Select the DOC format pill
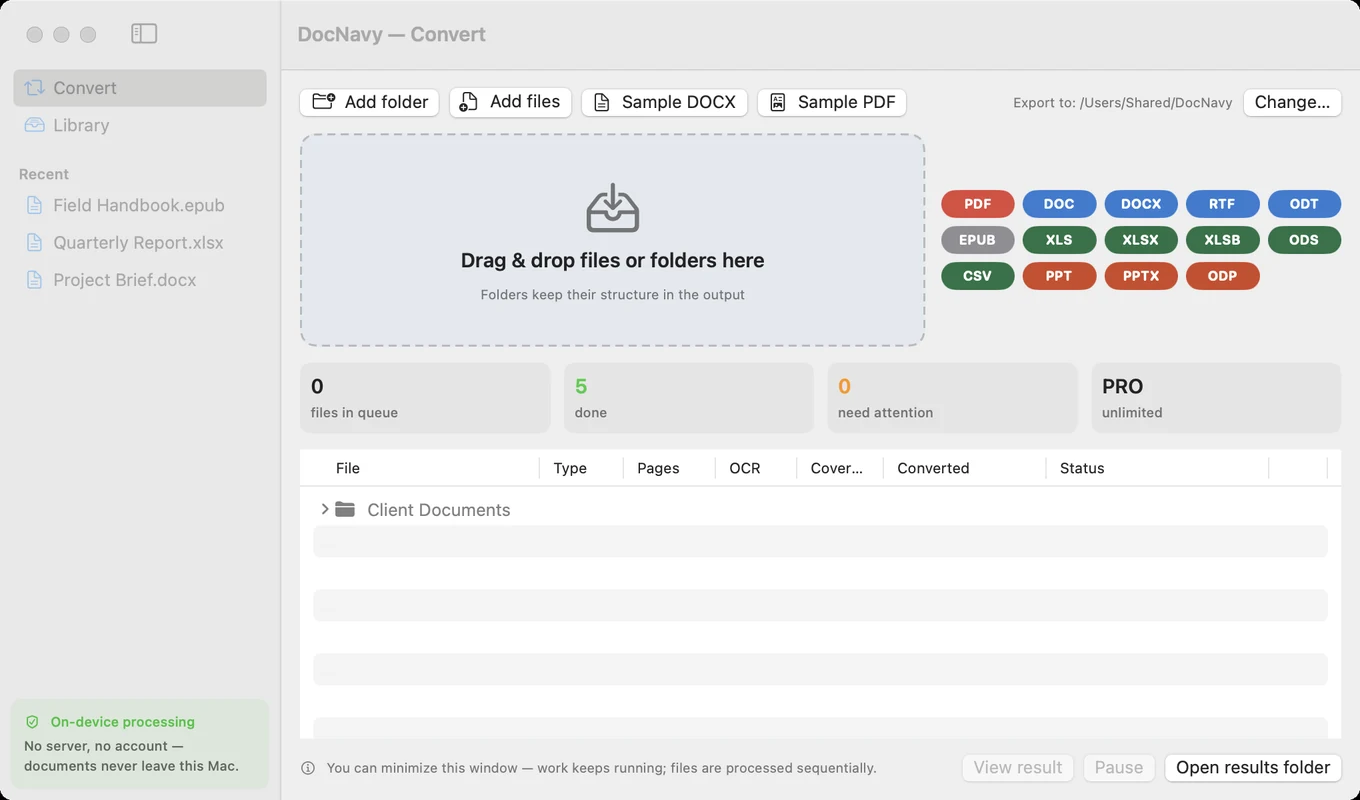This screenshot has width=1360, height=800. point(1059,204)
